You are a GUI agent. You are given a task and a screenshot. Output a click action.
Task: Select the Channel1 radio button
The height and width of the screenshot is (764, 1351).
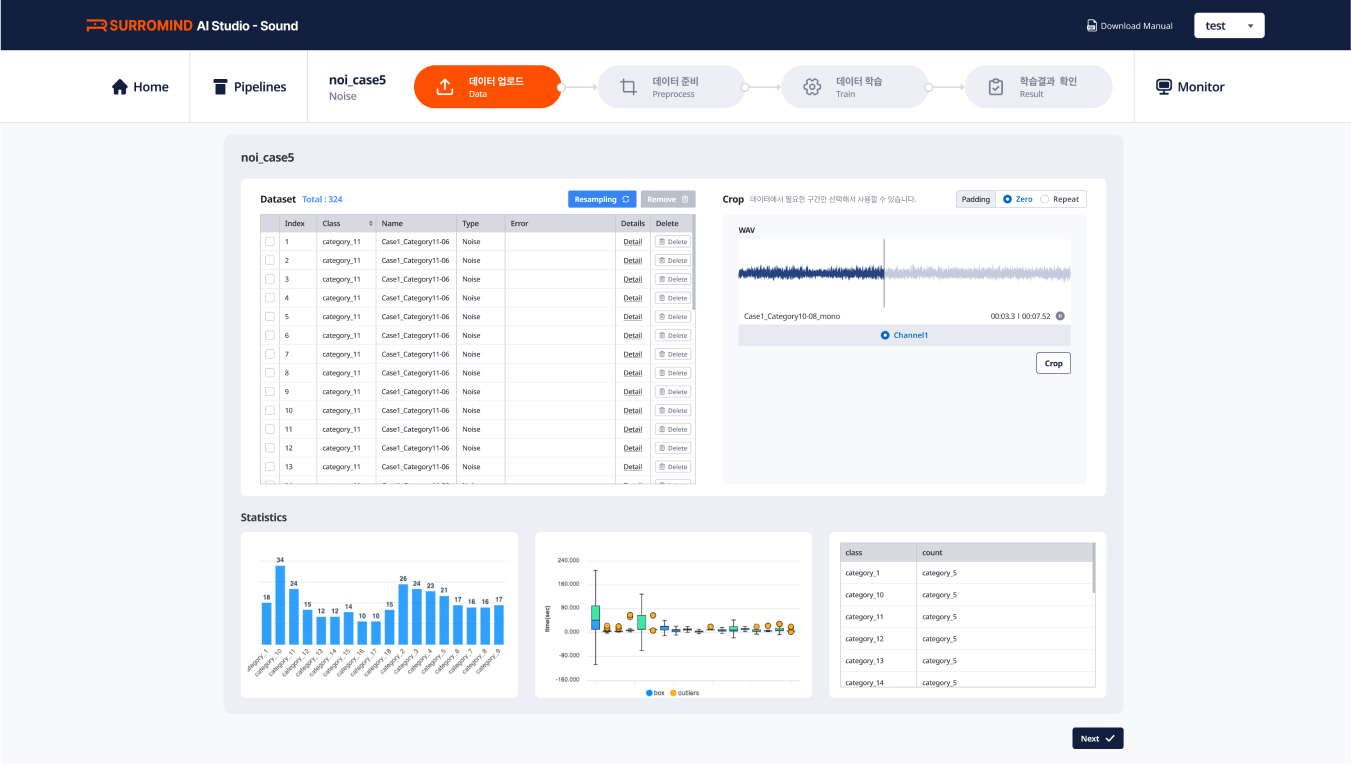tap(885, 335)
